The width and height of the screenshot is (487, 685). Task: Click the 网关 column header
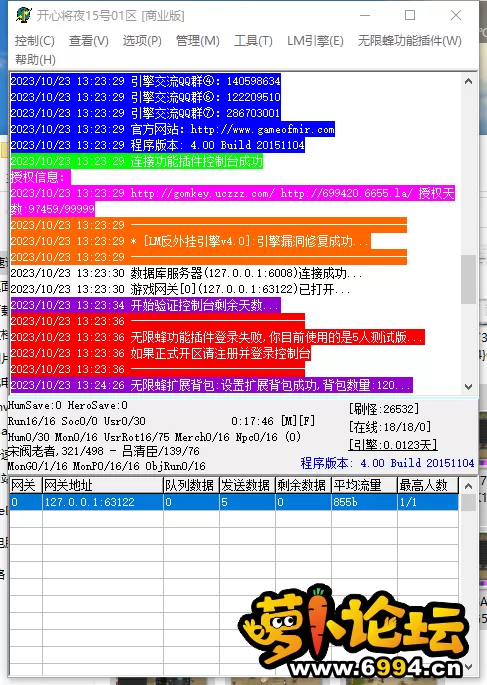25,485
